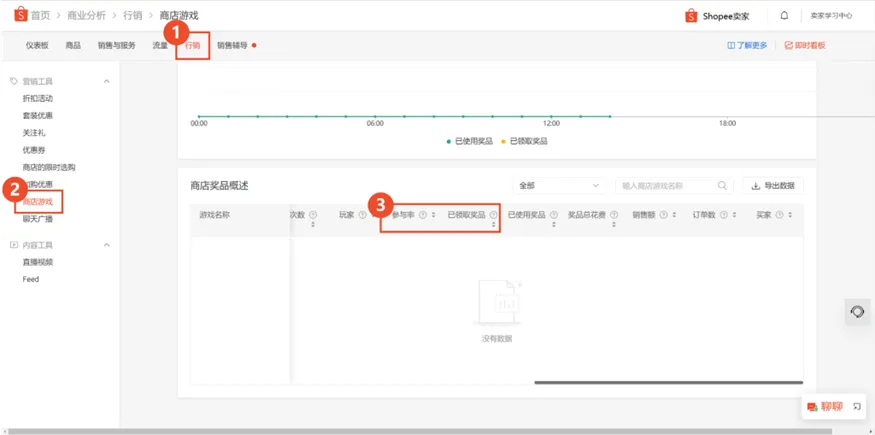Open 套装优惠 in sidebar
This screenshot has height=435, width=875.
(38, 116)
